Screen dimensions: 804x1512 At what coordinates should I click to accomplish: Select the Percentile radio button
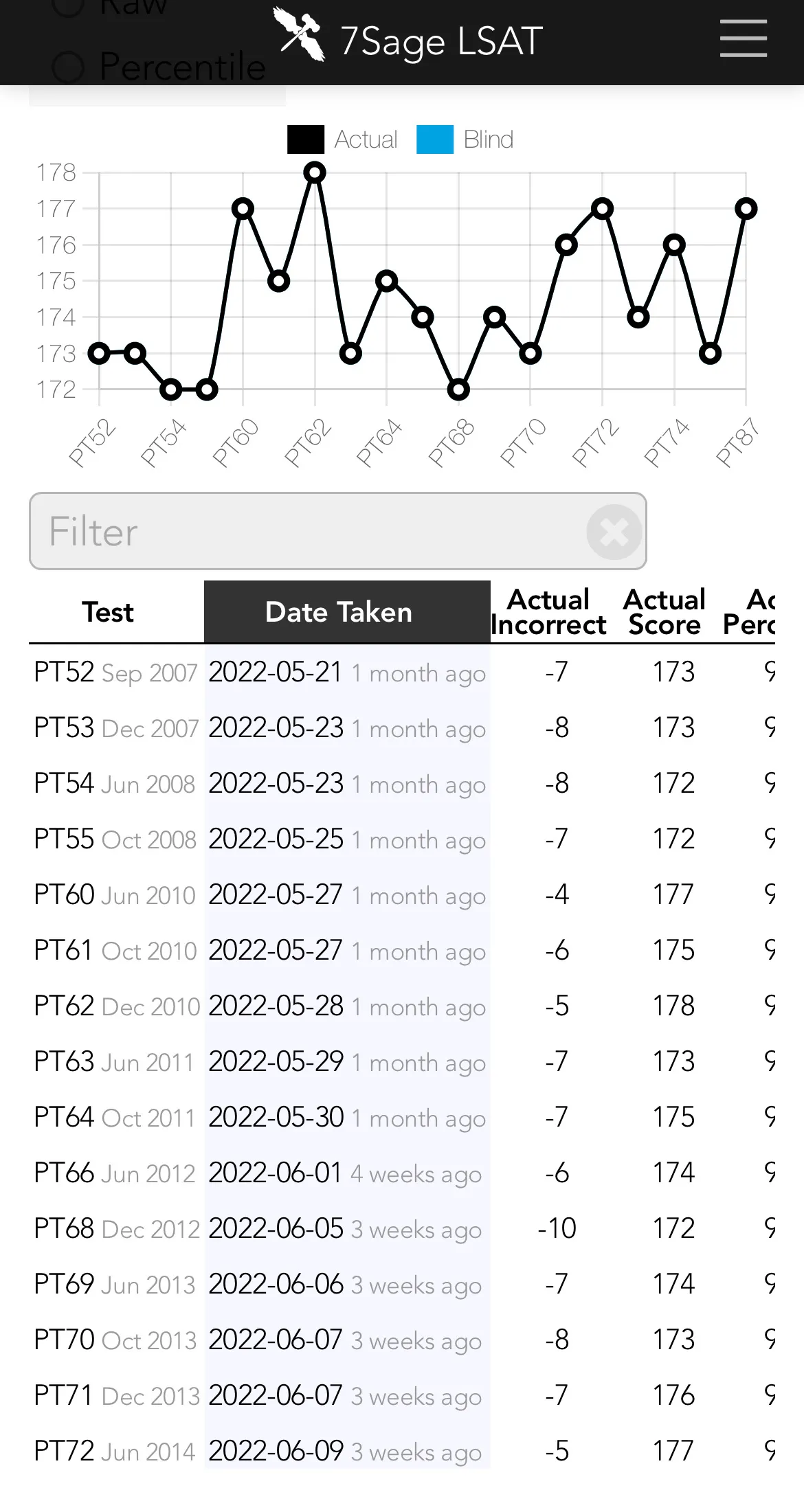[68, 67]
